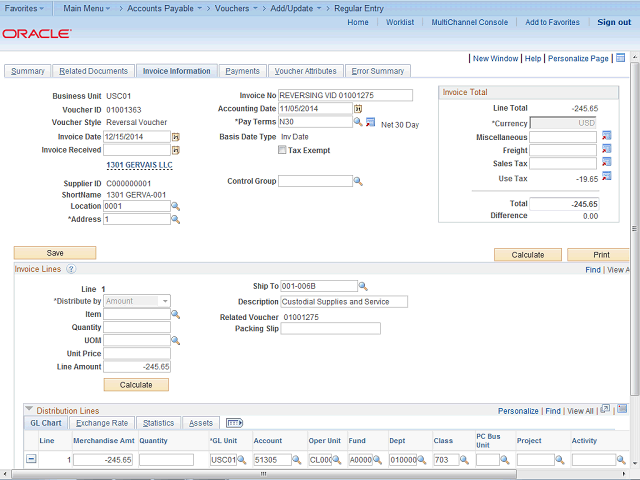Viewport: 640px width, 480px height.
Task: Click the Location lookup magnifier
Action: pyautogui.click(x=176, y=206)
